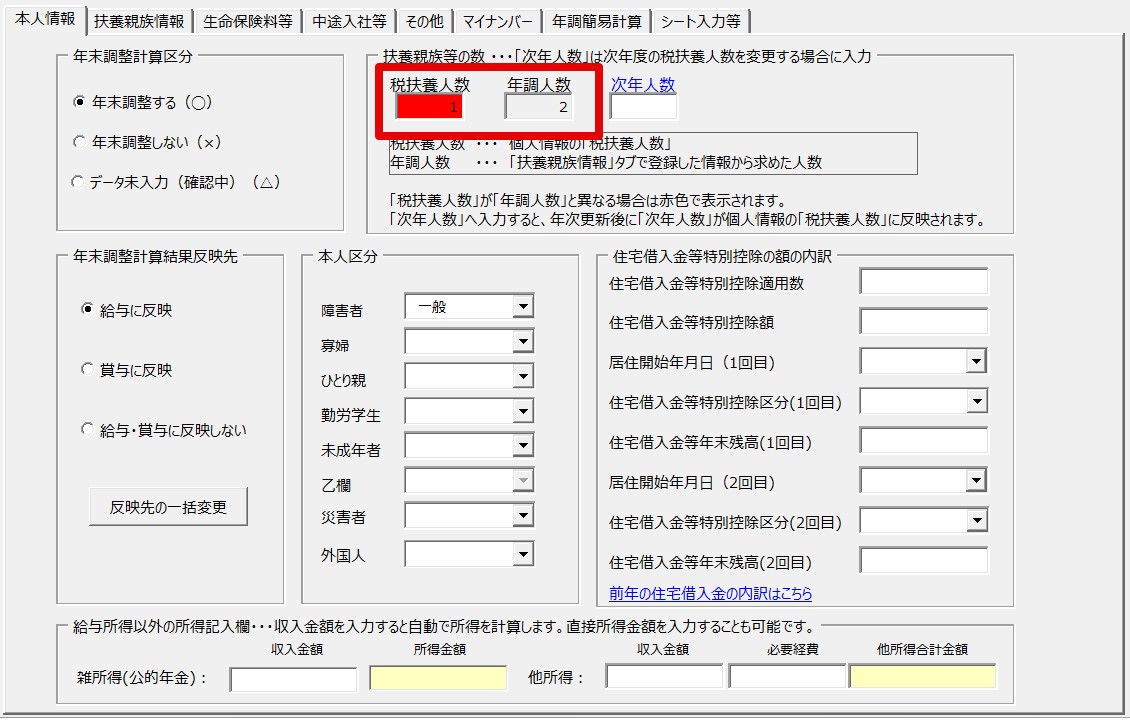
Task: Choose 給与・賞与に反映しない option
Action: pyautogui.click(x=87, y=430)
